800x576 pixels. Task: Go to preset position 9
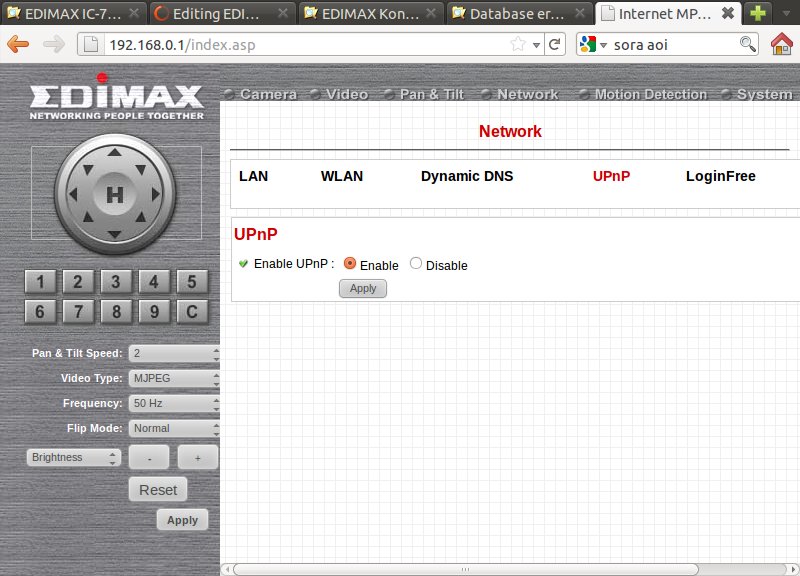154,312
